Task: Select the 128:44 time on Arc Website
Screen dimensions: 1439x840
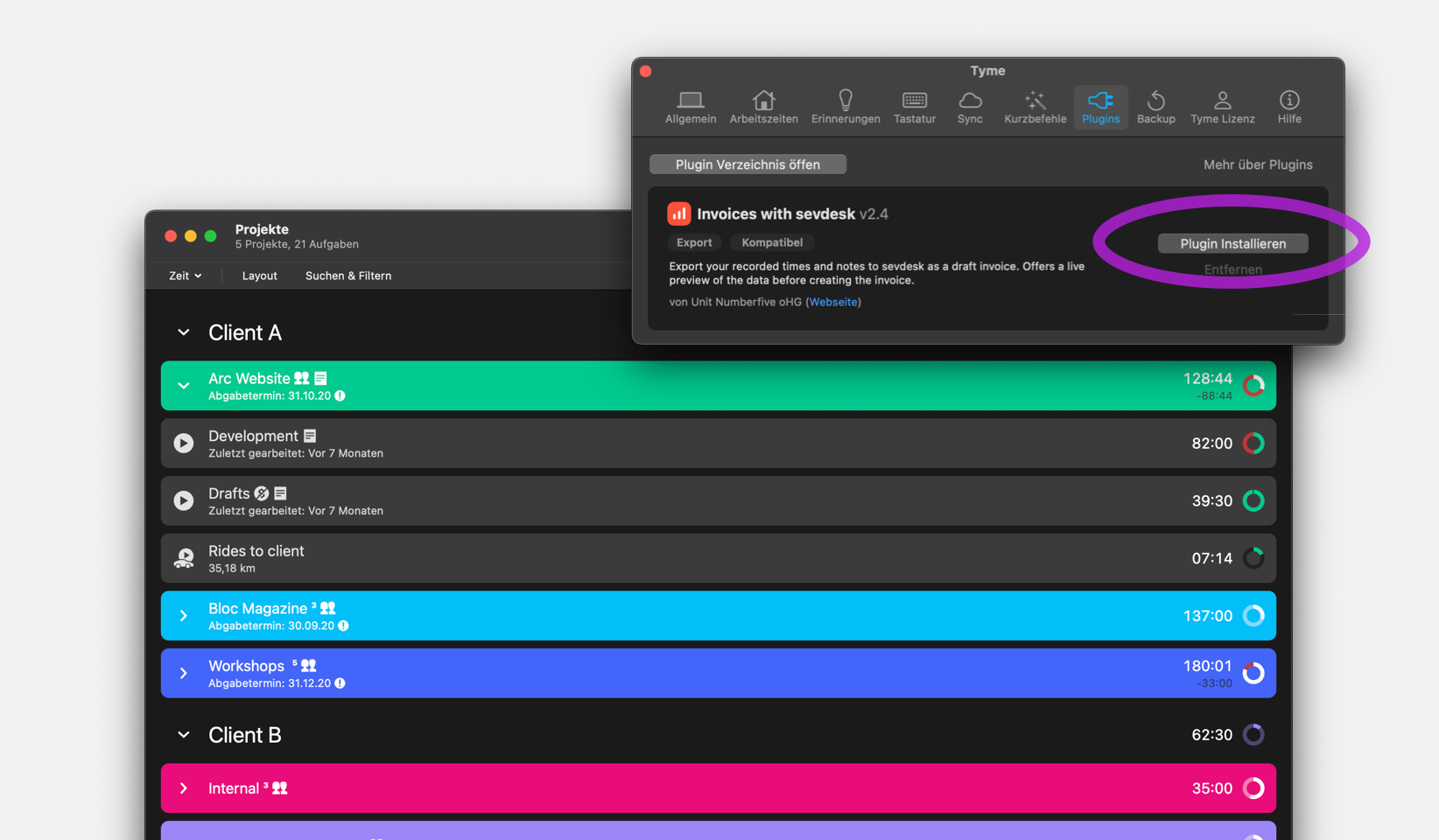Action: 1208,379
